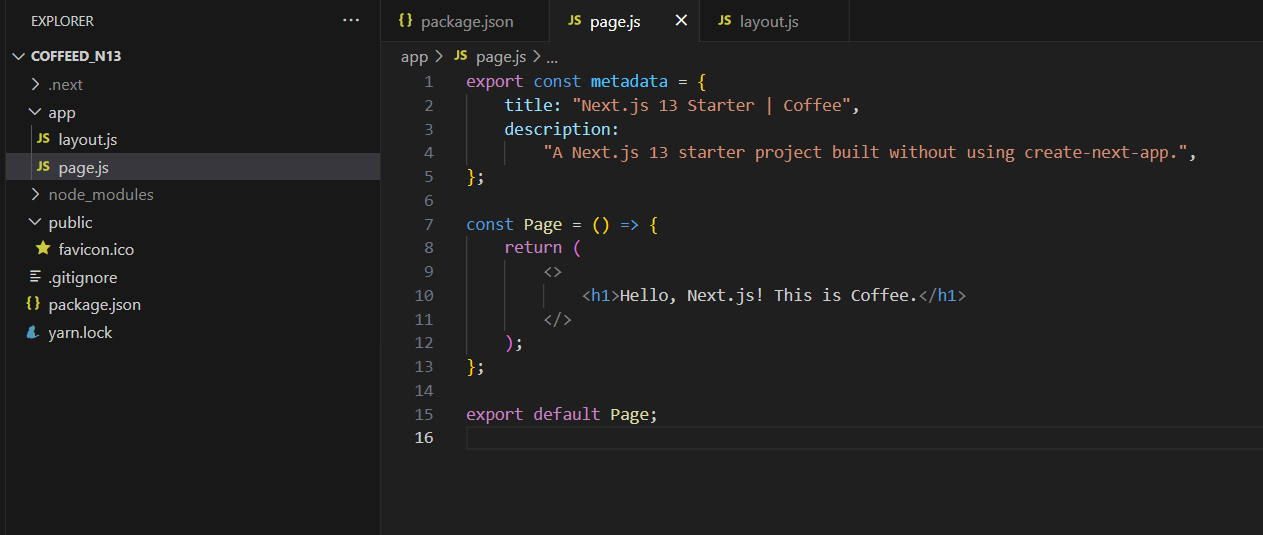
Task: Click "const Page" declaration on line 7
Action: tap(514, 224)
